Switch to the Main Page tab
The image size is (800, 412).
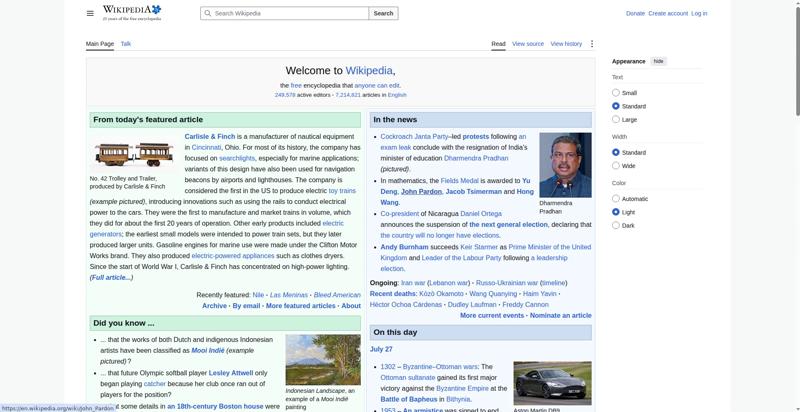coord(100,44)
